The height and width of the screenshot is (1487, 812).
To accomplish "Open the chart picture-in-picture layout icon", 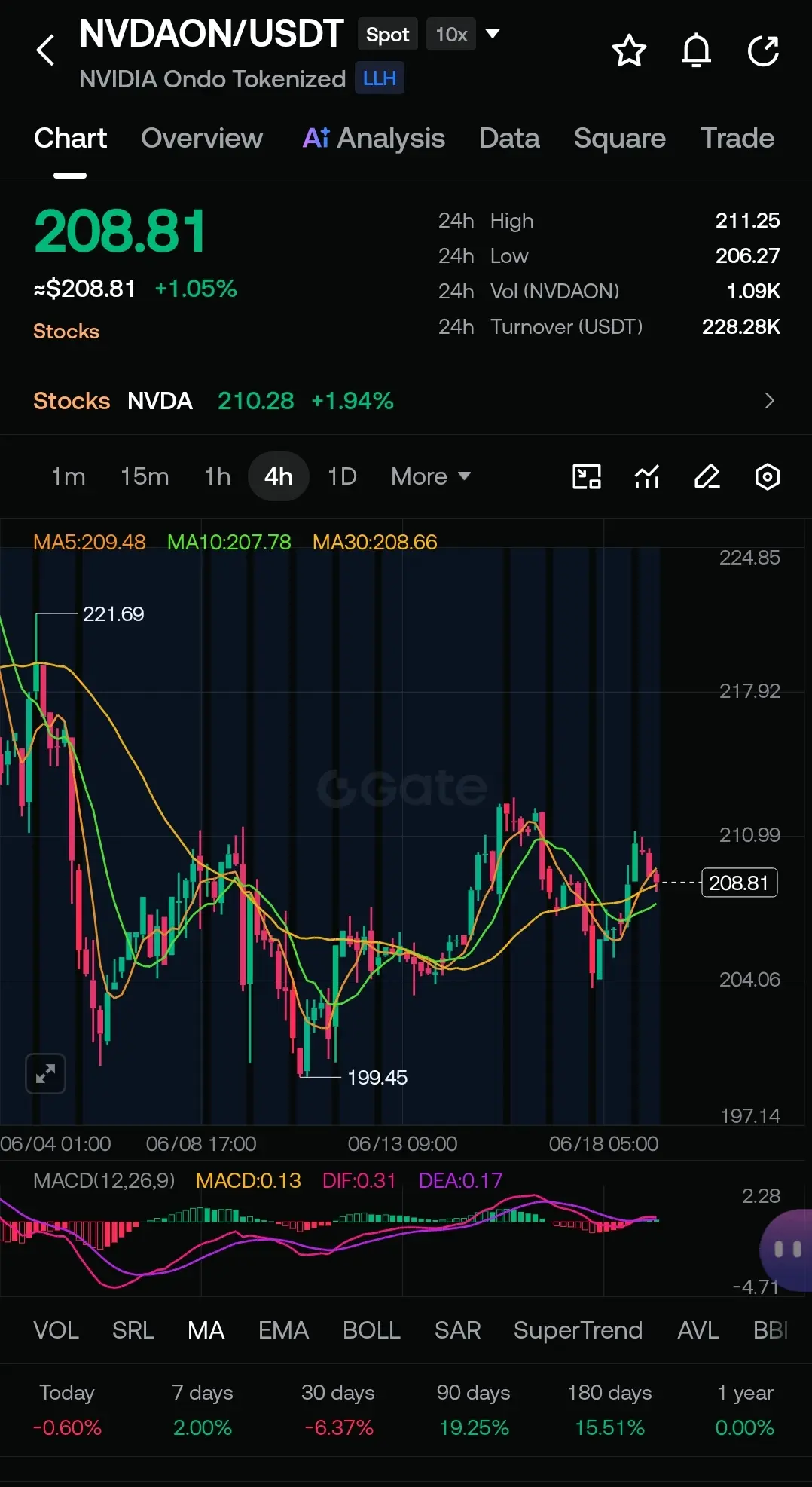I will click(587, 476).
